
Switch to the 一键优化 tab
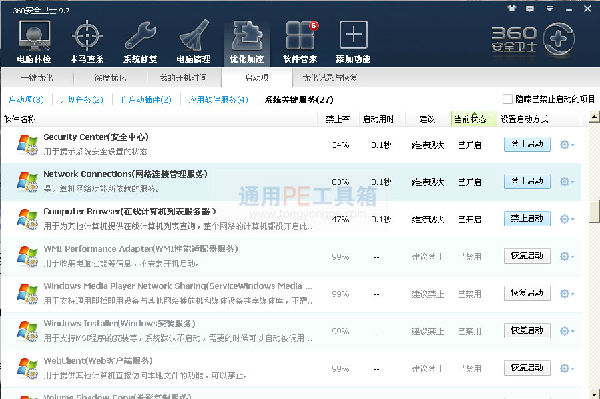[37, 78]
